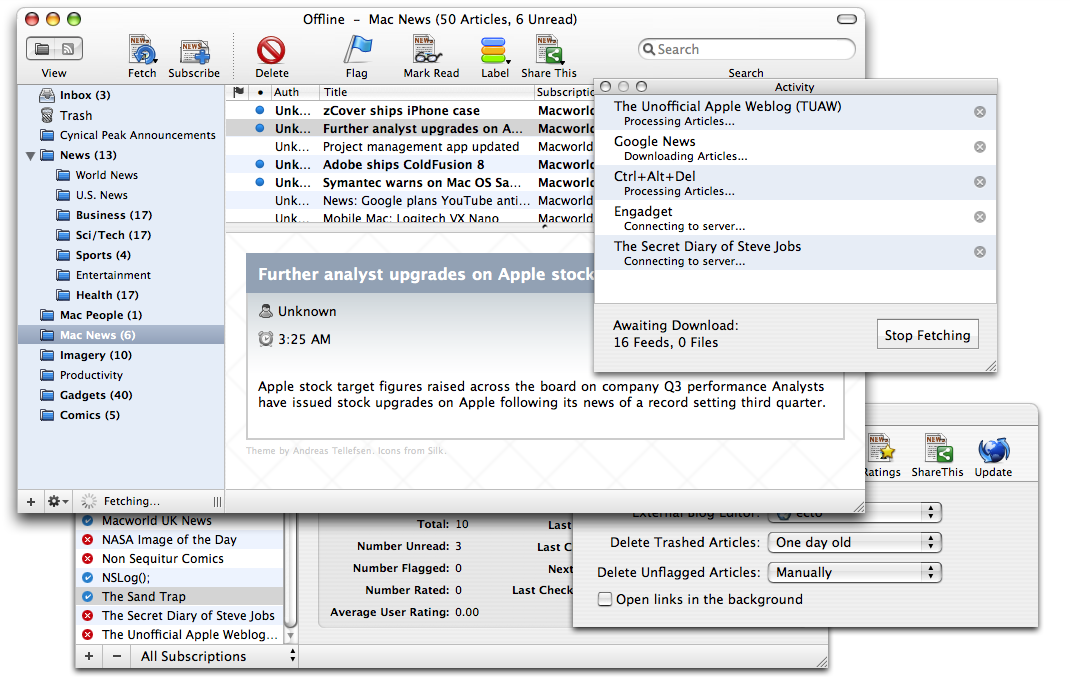Cancel the Ctrl+Alt+Del feed processing

pos(979,182)
